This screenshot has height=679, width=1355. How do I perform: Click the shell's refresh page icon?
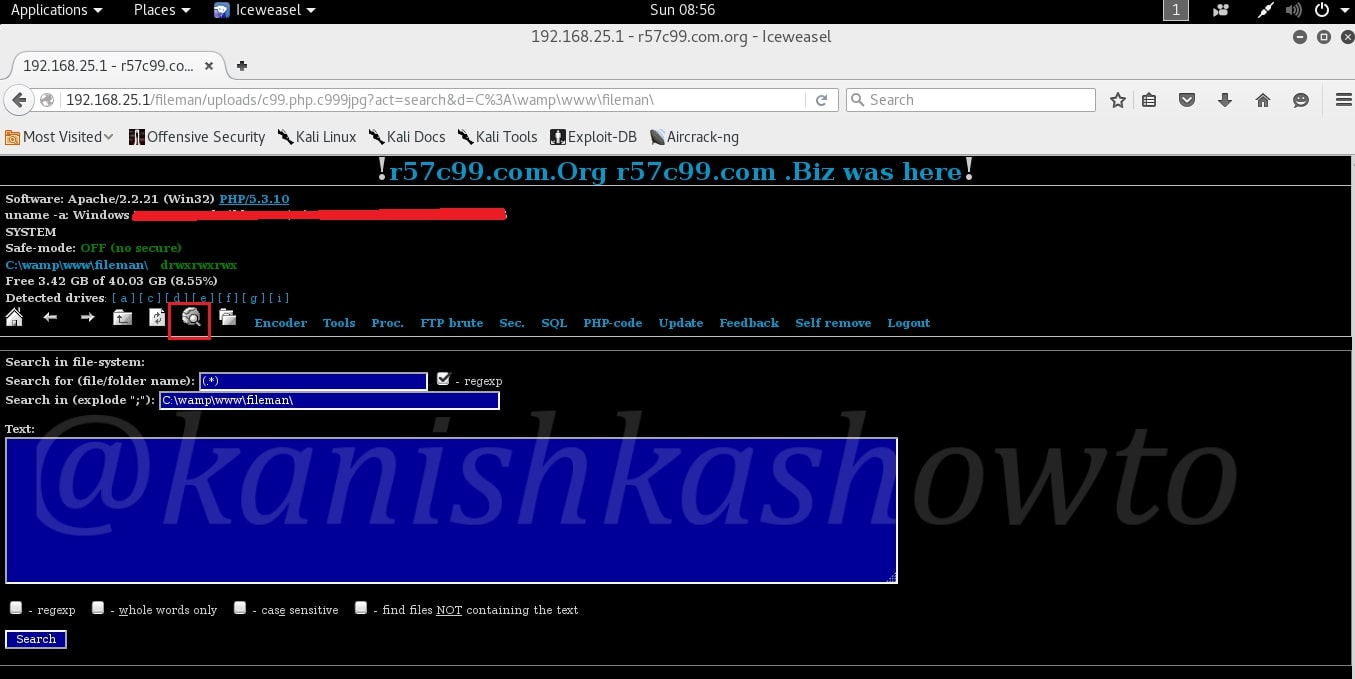click(157, 318)
